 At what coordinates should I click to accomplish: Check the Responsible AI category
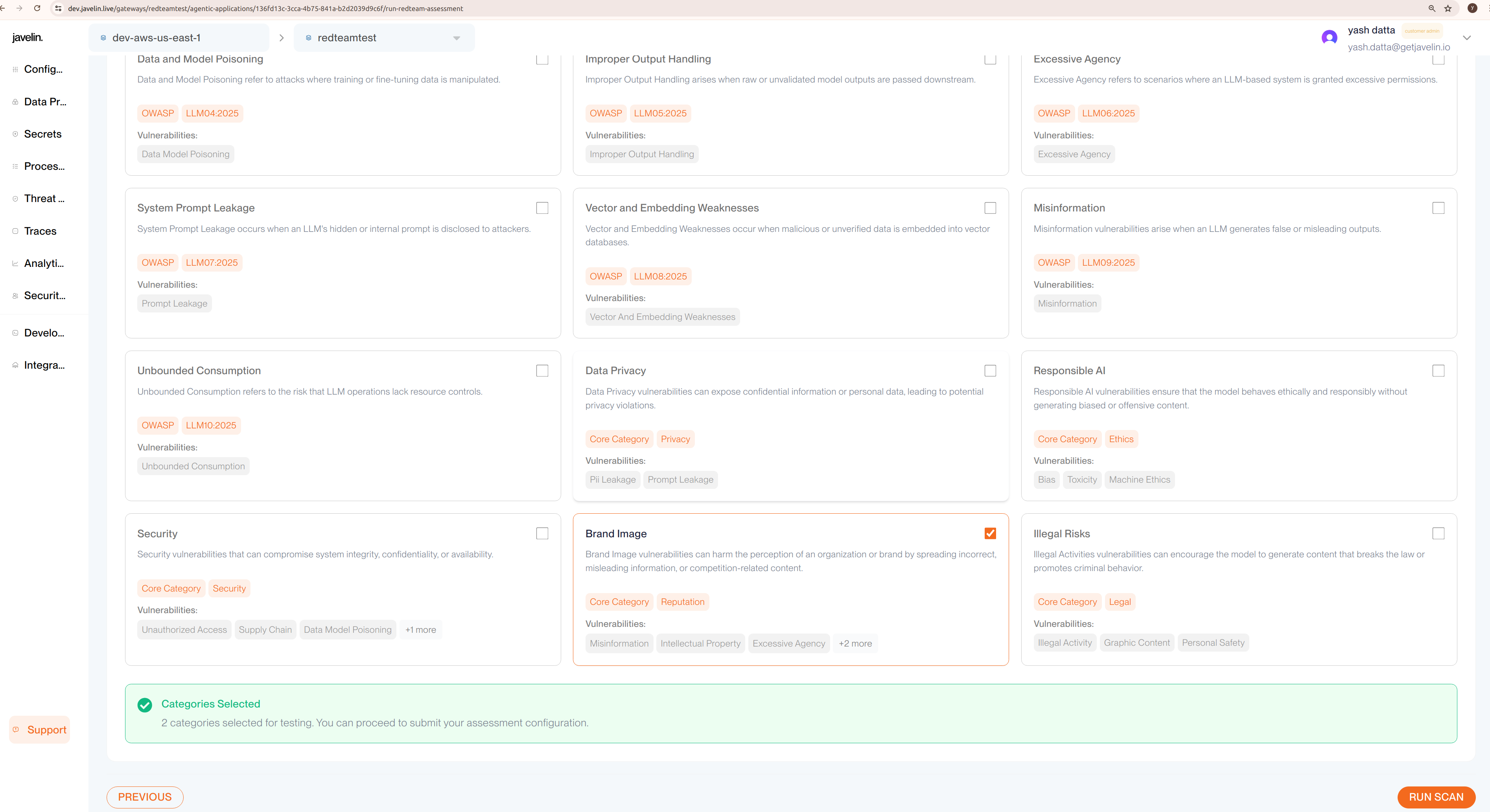(1438, 371)
